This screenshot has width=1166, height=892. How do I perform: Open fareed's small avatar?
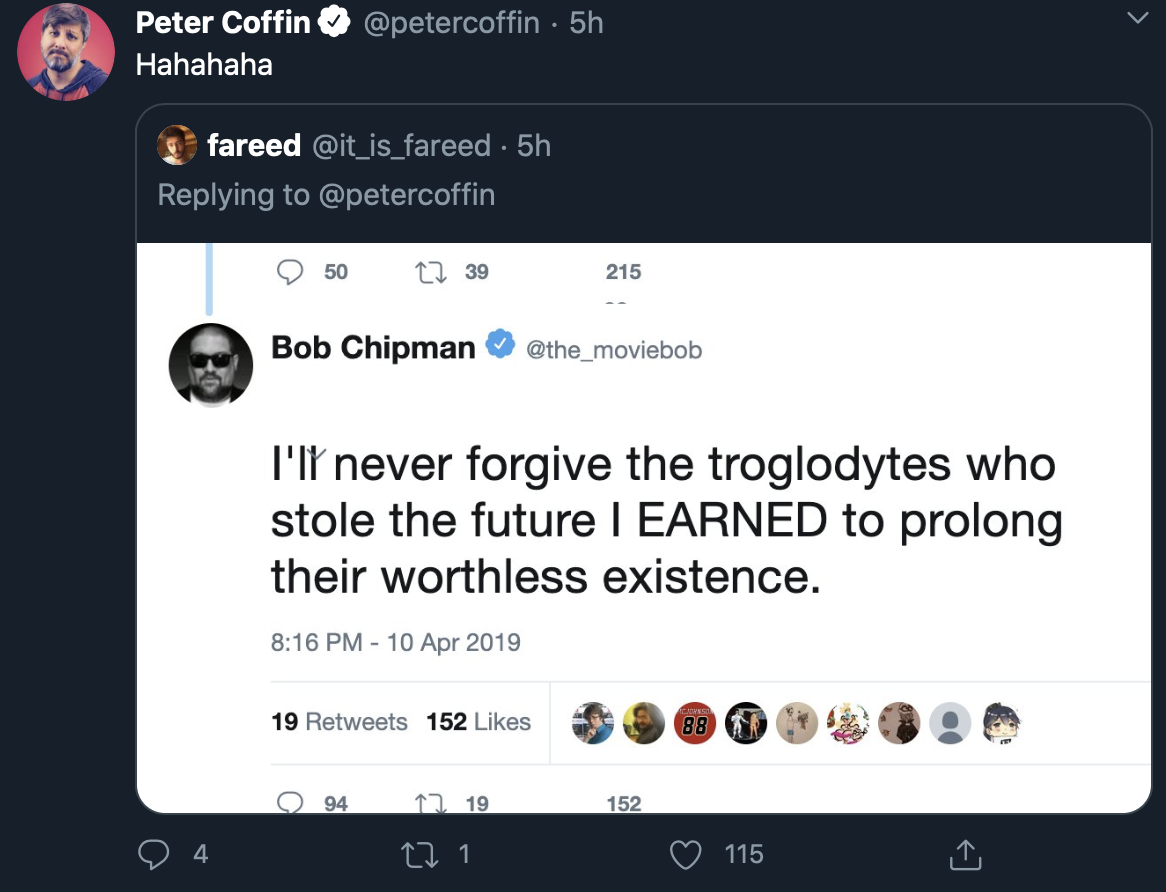point(177,145)
